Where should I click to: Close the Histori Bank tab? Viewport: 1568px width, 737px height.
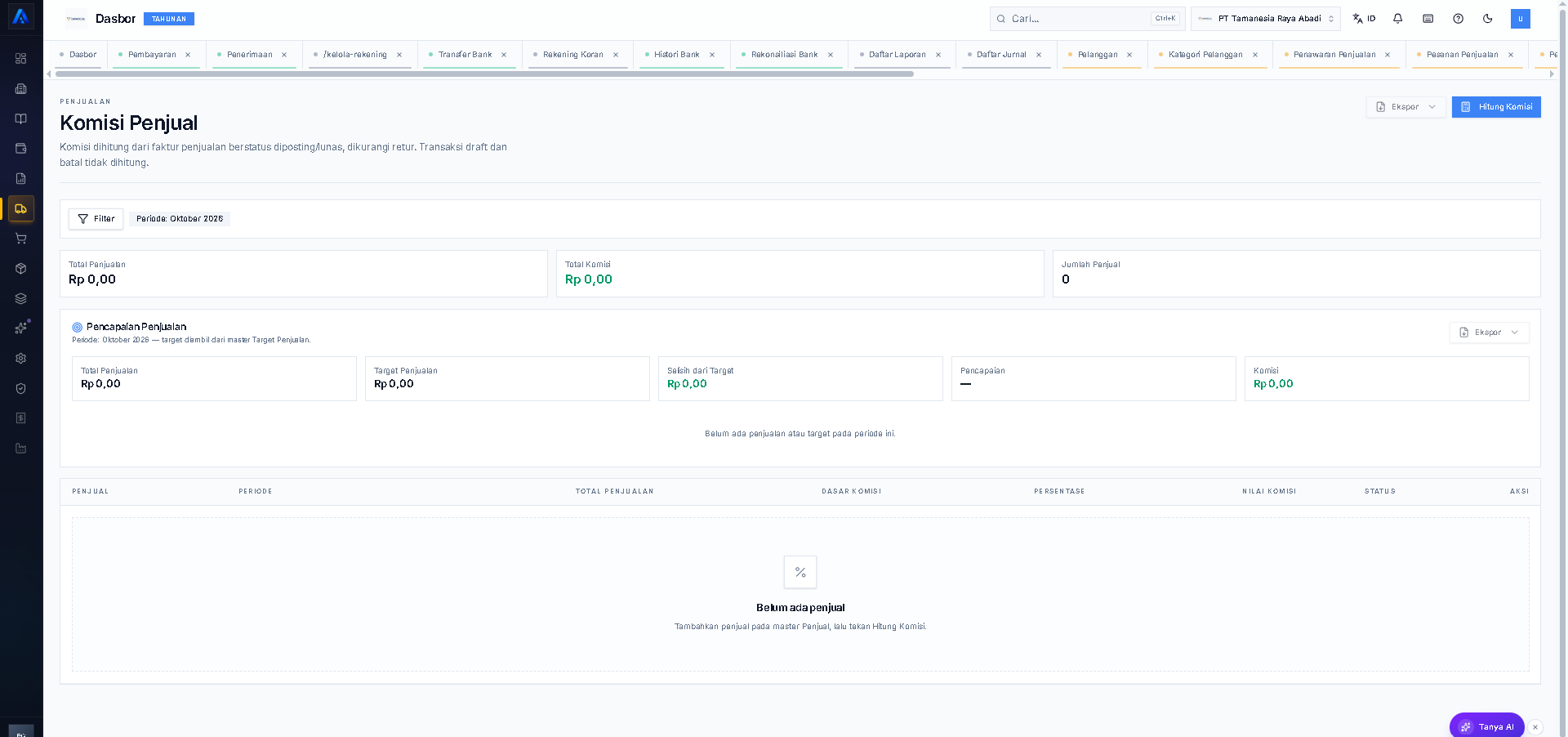712,55
